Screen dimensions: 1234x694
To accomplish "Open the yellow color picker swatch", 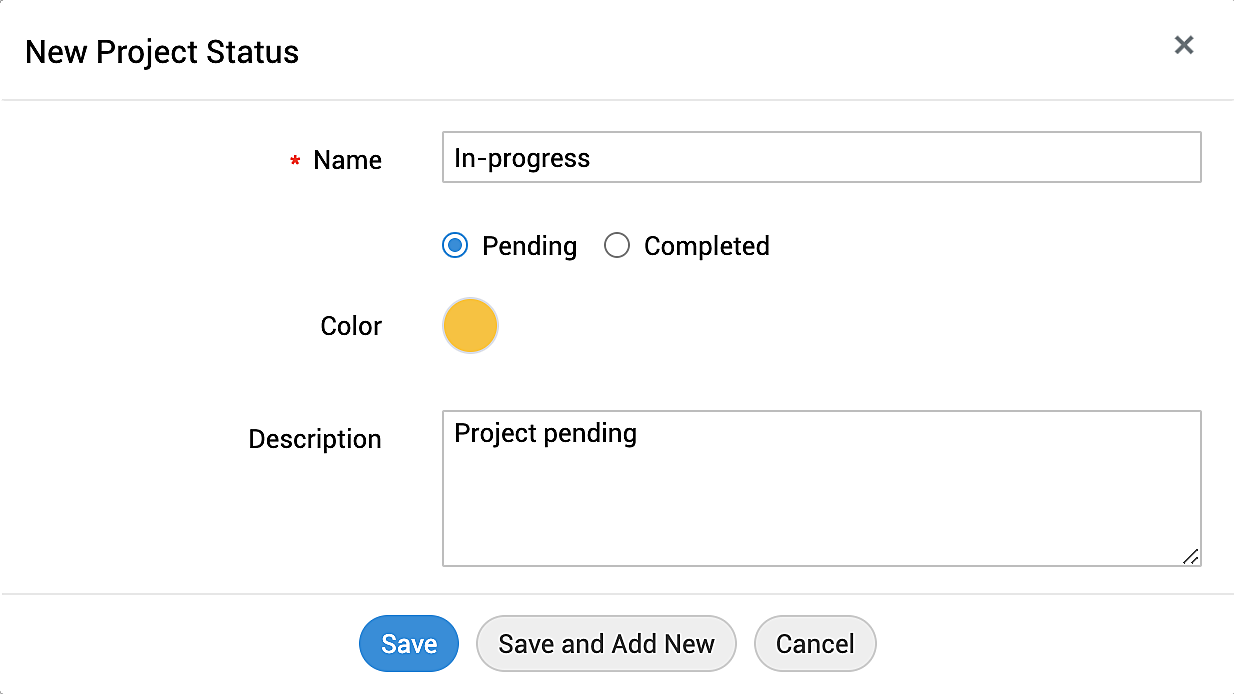I will (x=470, y=326).
